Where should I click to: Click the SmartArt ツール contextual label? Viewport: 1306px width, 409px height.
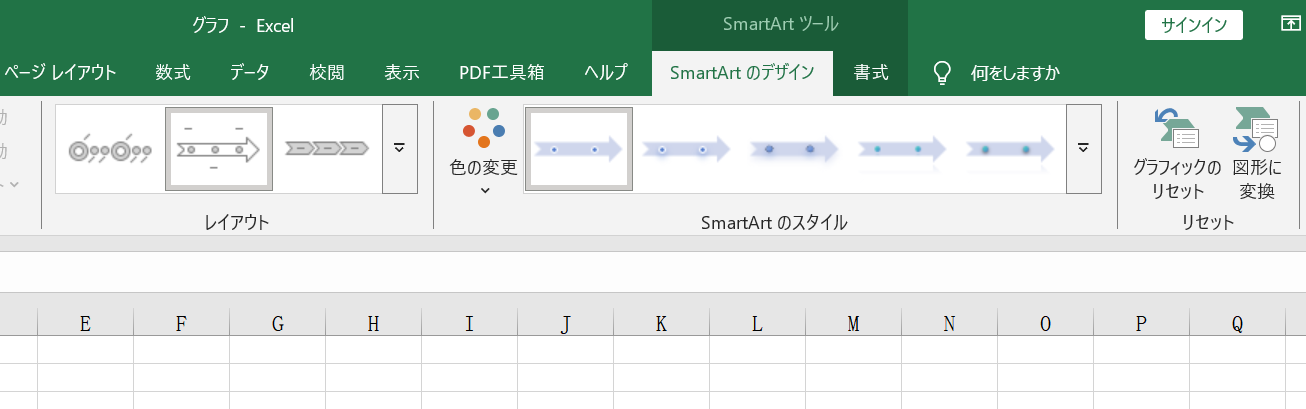(x=780, y=24)
